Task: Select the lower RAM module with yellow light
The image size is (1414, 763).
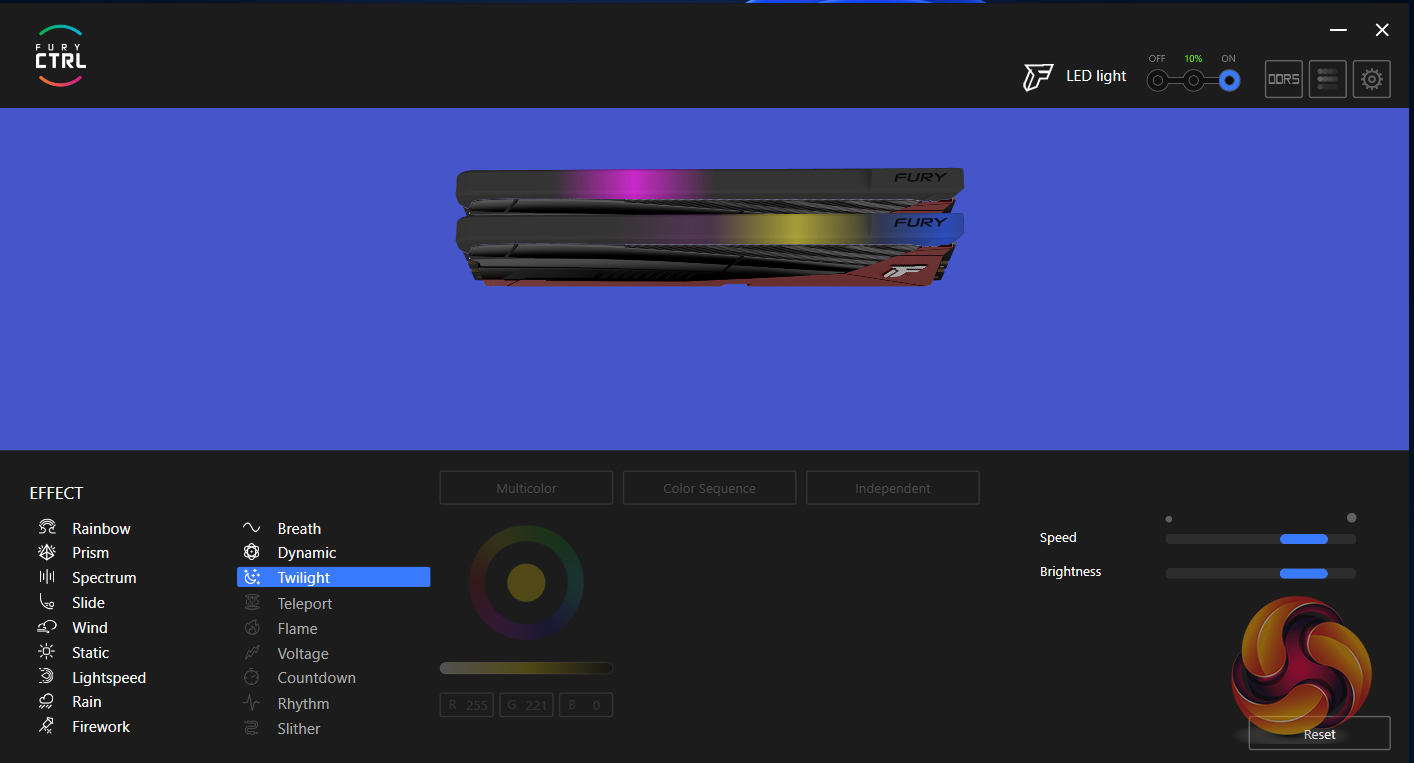Action: point(710,249)
